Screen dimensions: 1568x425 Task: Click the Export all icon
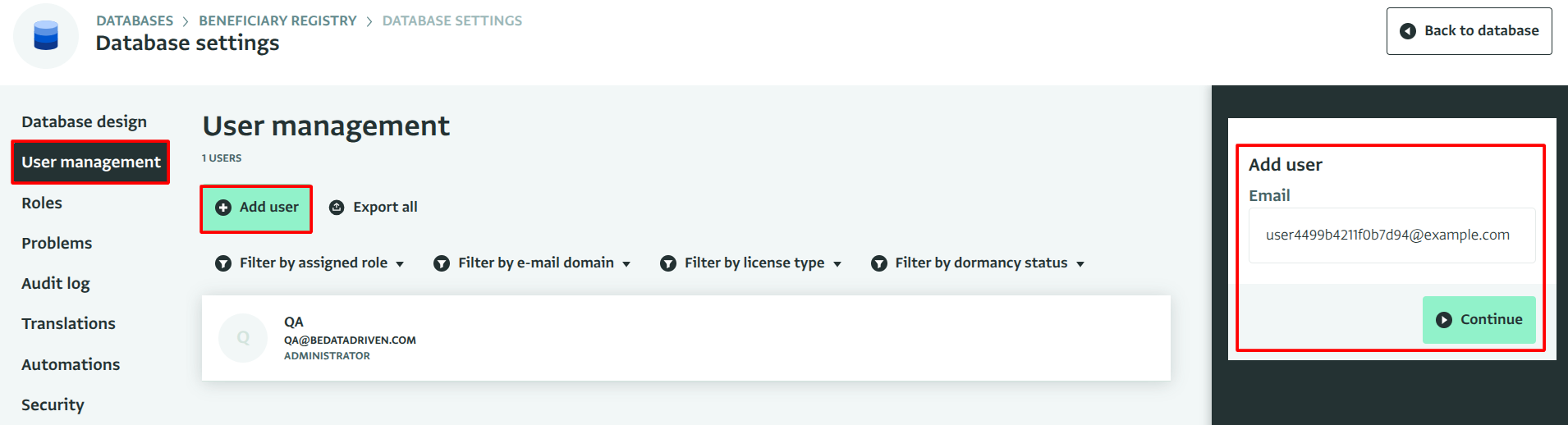(337, 208)
